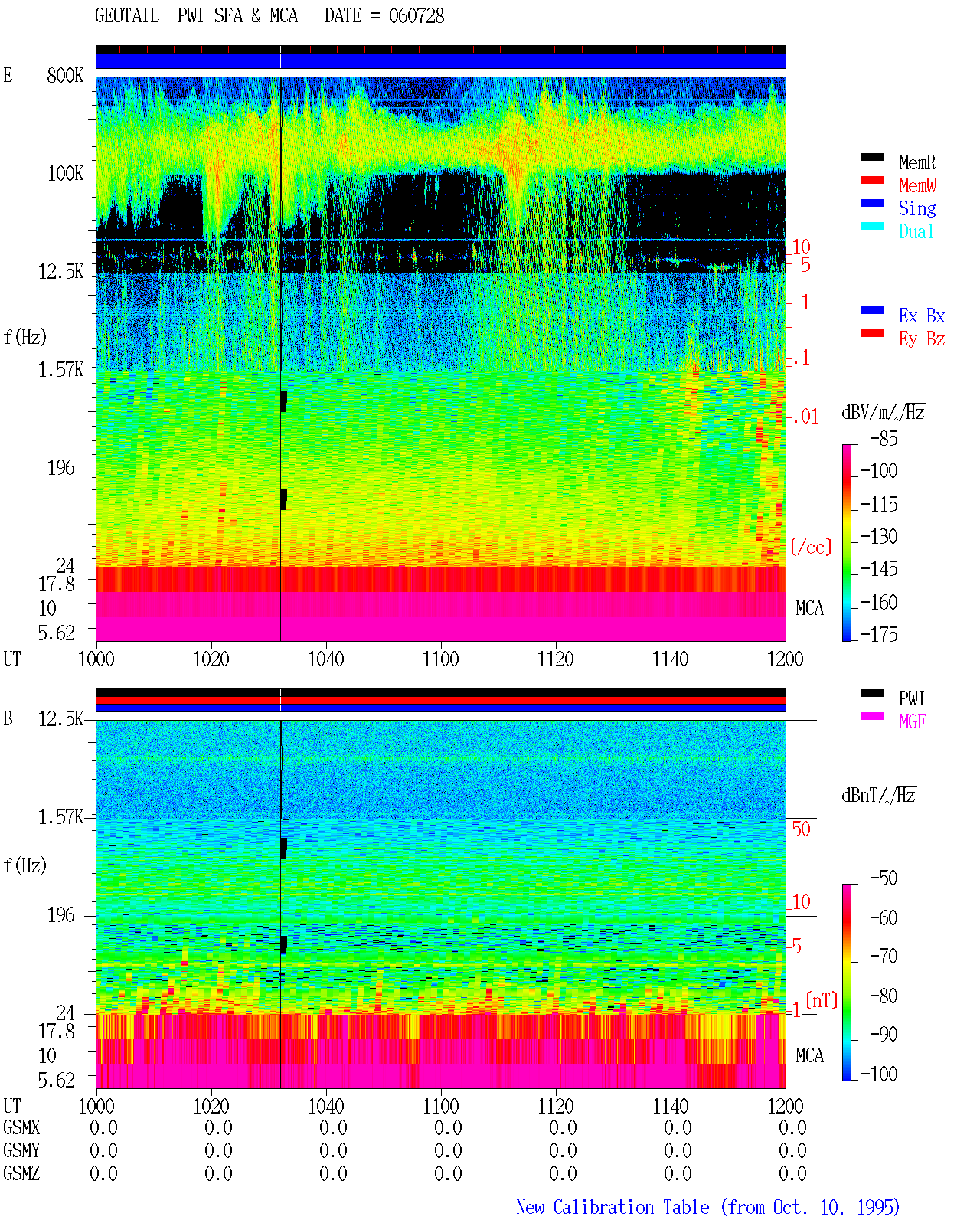Click the -85 value on electric color scale
The width and height of the screenshot is (980, 1220).
tap(884, 439)
